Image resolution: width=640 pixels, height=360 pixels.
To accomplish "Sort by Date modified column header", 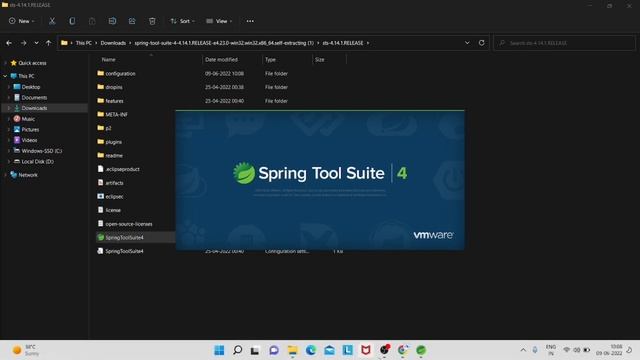I will tap(221, 60).
